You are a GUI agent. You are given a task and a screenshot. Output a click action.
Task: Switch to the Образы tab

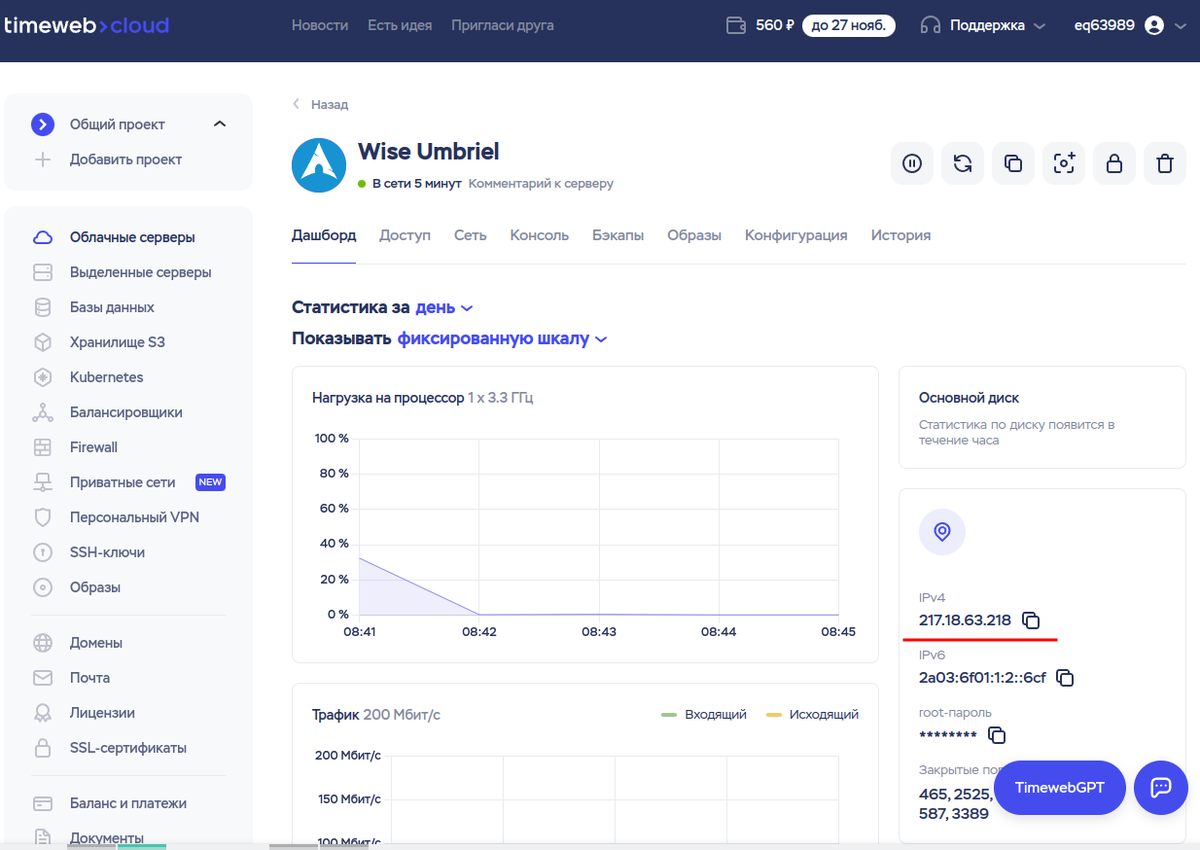coord(694,235)
